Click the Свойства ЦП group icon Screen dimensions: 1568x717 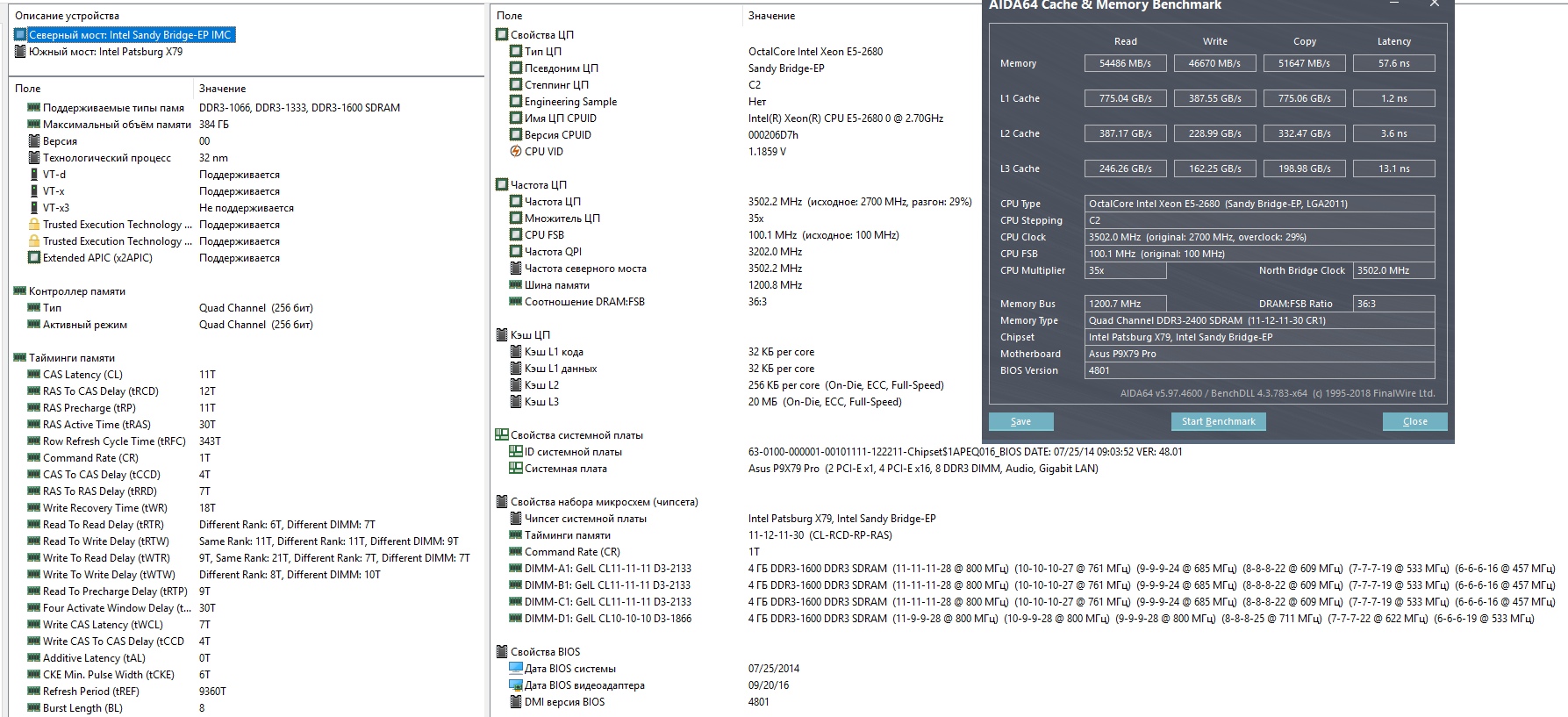click(502, 35)
